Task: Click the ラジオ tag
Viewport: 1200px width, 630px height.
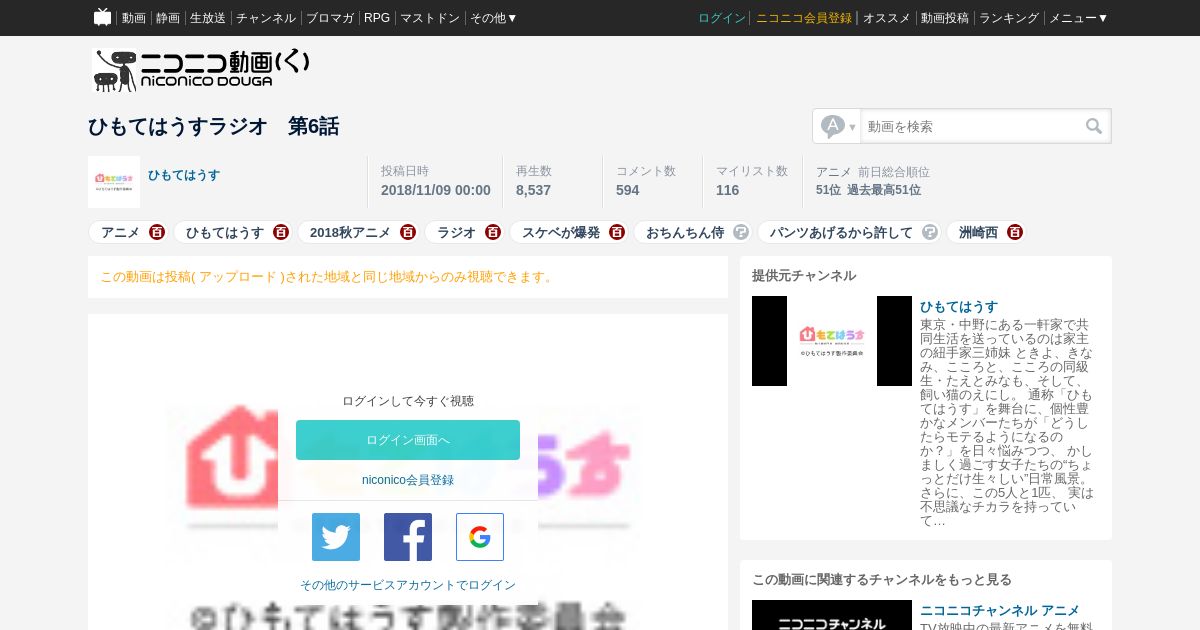Action: (x=456, y=232)
